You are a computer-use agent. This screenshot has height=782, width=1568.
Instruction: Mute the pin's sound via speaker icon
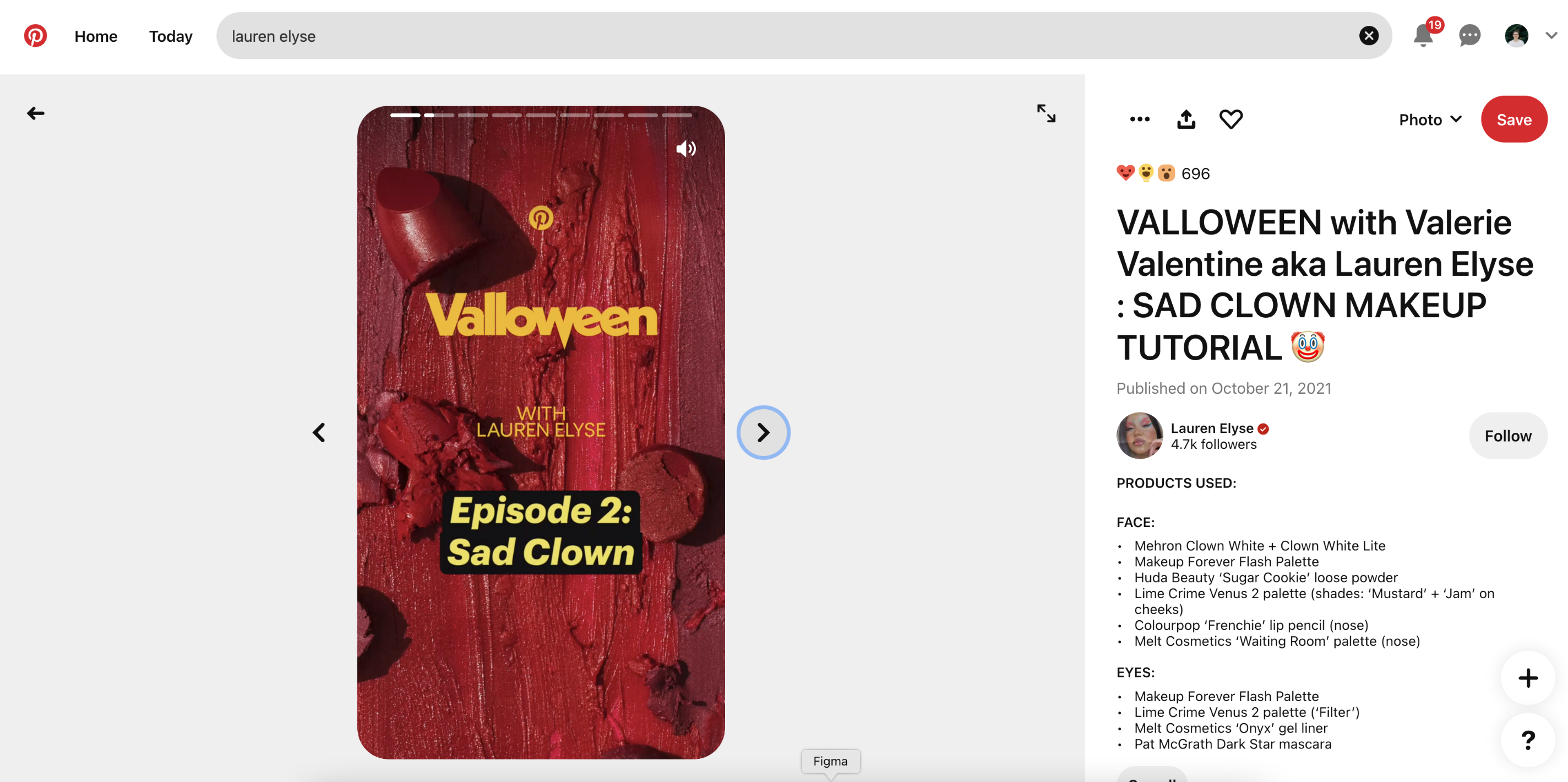686,149
